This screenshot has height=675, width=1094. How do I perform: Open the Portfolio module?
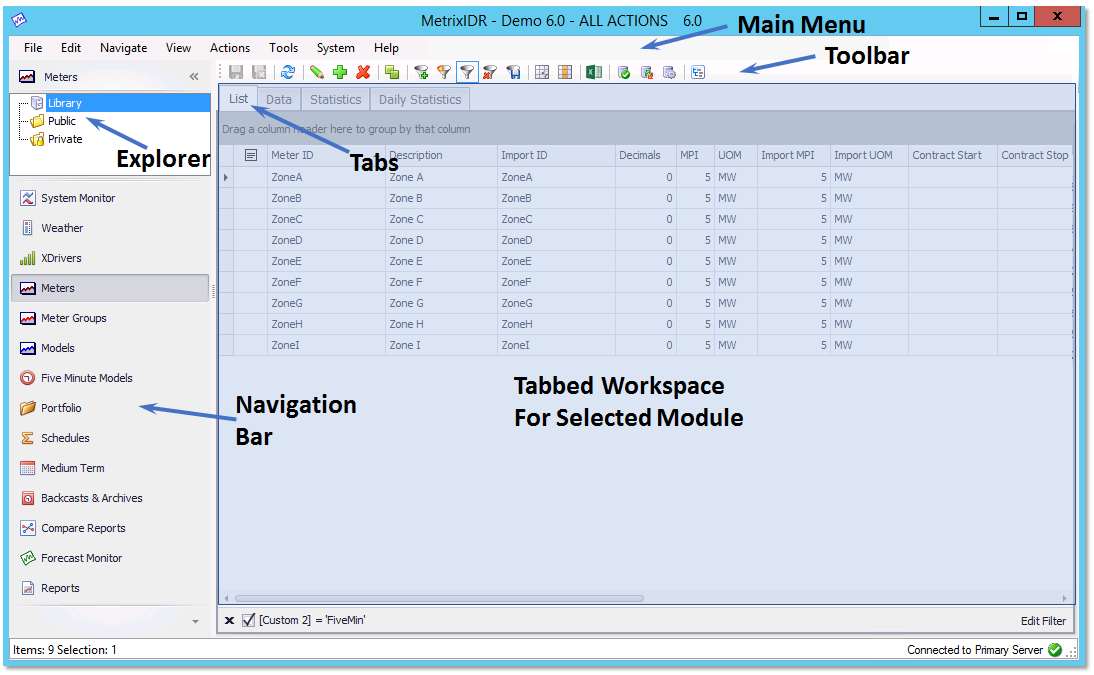pyautogui.click(x=110, y=408)
